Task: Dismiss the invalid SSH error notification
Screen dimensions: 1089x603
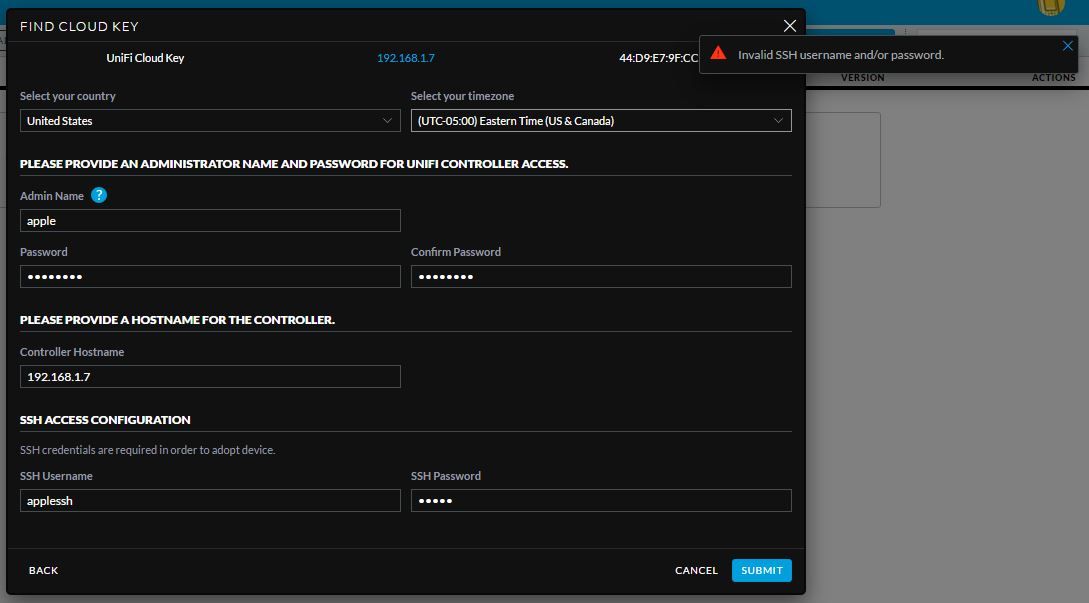Action: pyautogui.click(x=1068, y=46)
